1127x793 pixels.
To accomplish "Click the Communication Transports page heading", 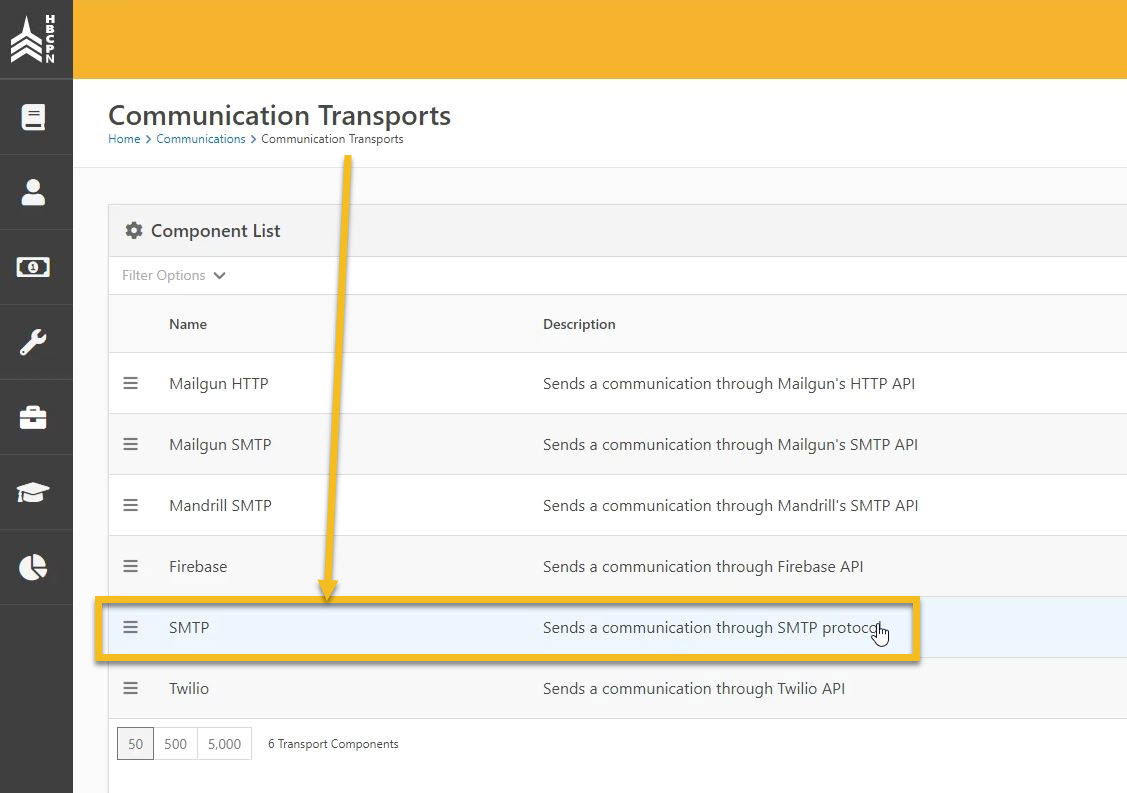I will [279, 115].
